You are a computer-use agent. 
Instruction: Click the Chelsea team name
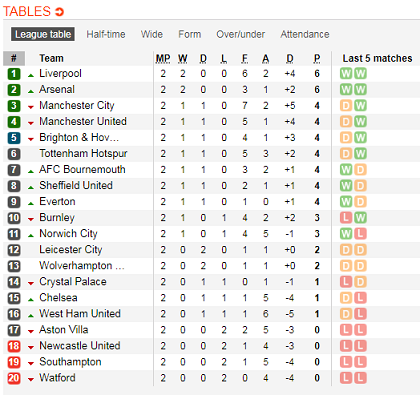coord(58,297)
